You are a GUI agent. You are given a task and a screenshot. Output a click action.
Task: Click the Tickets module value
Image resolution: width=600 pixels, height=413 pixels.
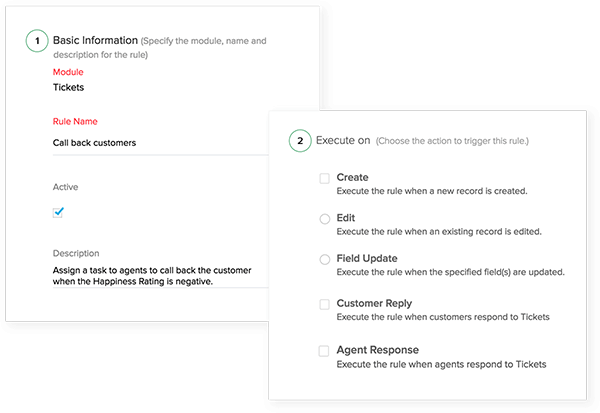68,87
